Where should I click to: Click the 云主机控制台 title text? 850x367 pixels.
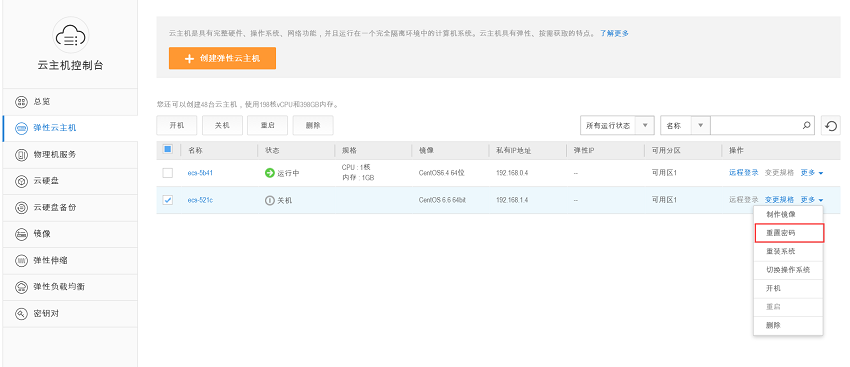(x=70, y=66)
